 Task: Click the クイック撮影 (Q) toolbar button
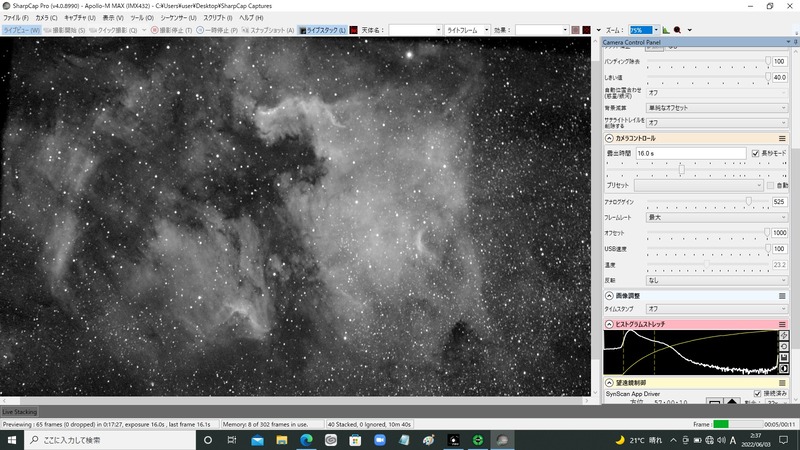(113, 30)
